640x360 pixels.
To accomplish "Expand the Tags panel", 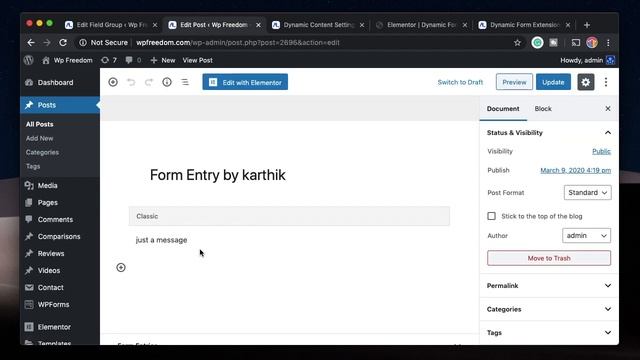I will (x=549, y=333).
